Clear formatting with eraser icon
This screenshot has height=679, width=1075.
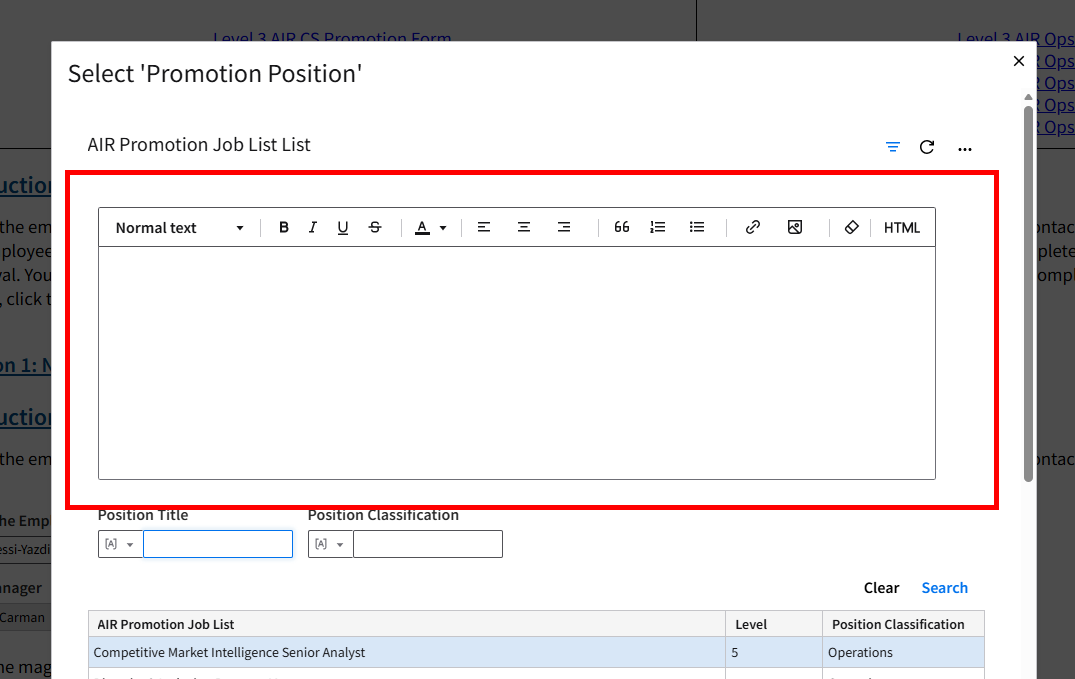[851, 227]
